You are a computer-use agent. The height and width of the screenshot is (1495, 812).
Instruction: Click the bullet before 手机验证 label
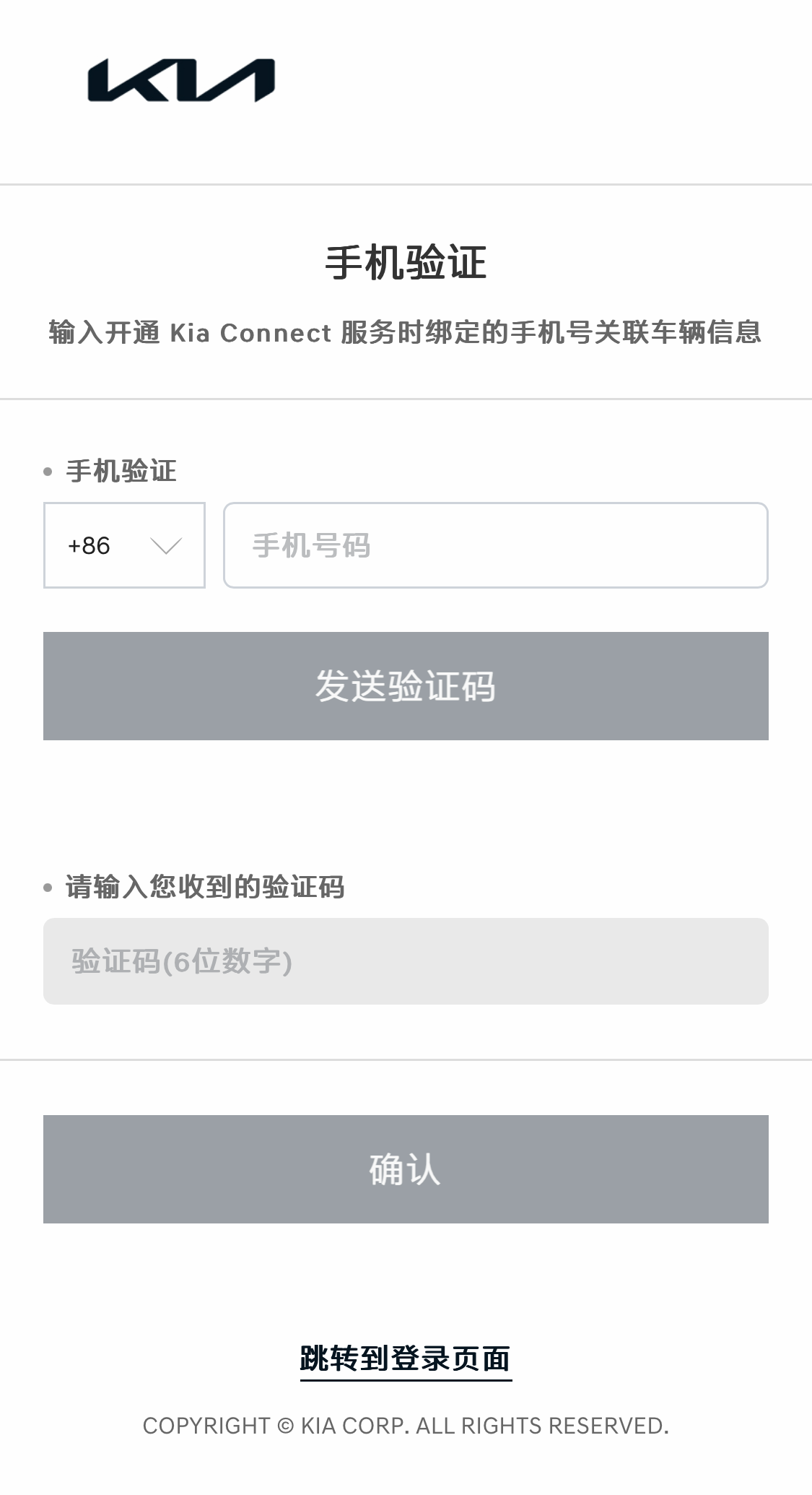click(48, 472)
